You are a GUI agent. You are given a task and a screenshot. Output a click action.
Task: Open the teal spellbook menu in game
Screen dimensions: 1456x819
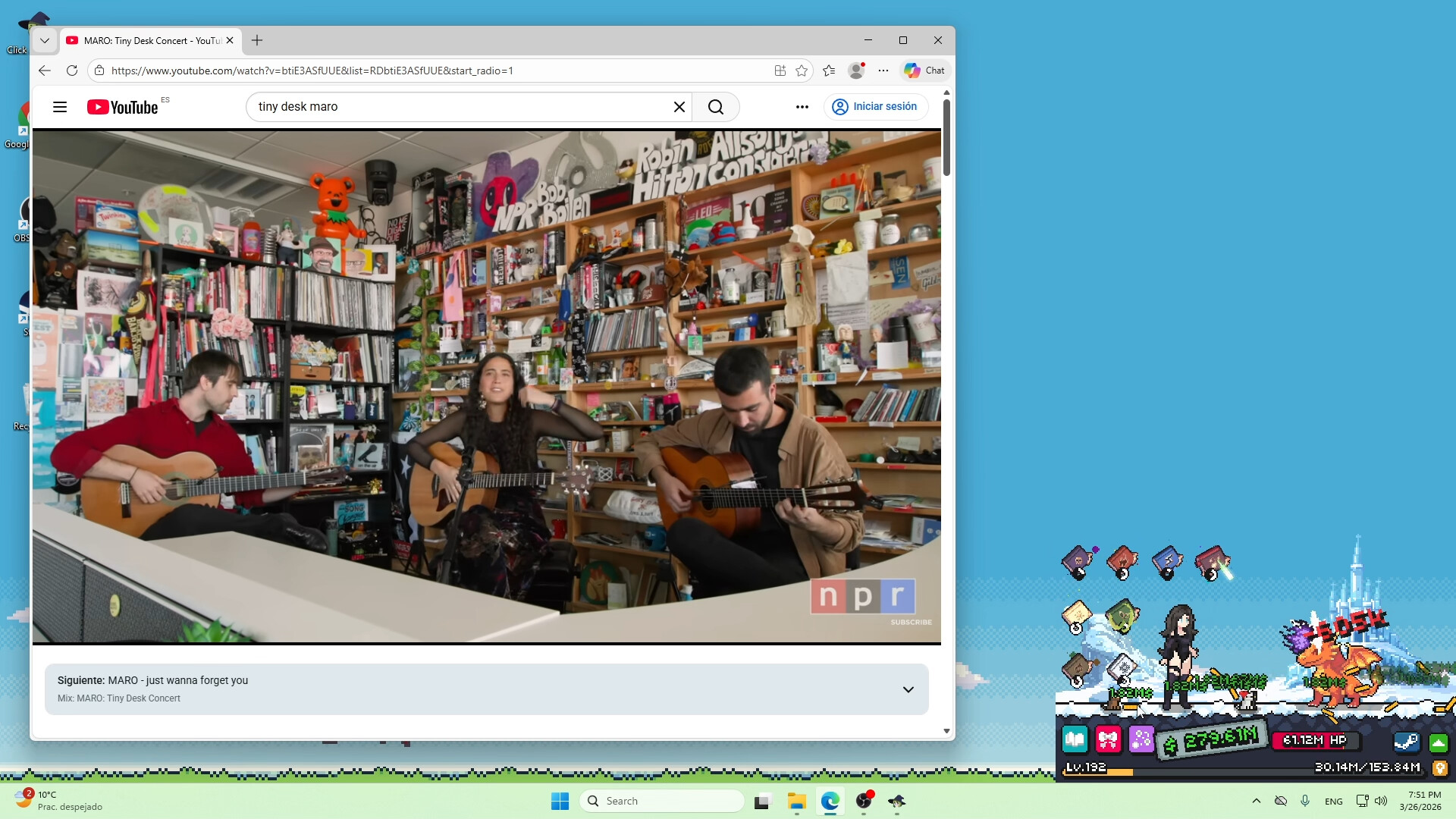pos(1075,739)
